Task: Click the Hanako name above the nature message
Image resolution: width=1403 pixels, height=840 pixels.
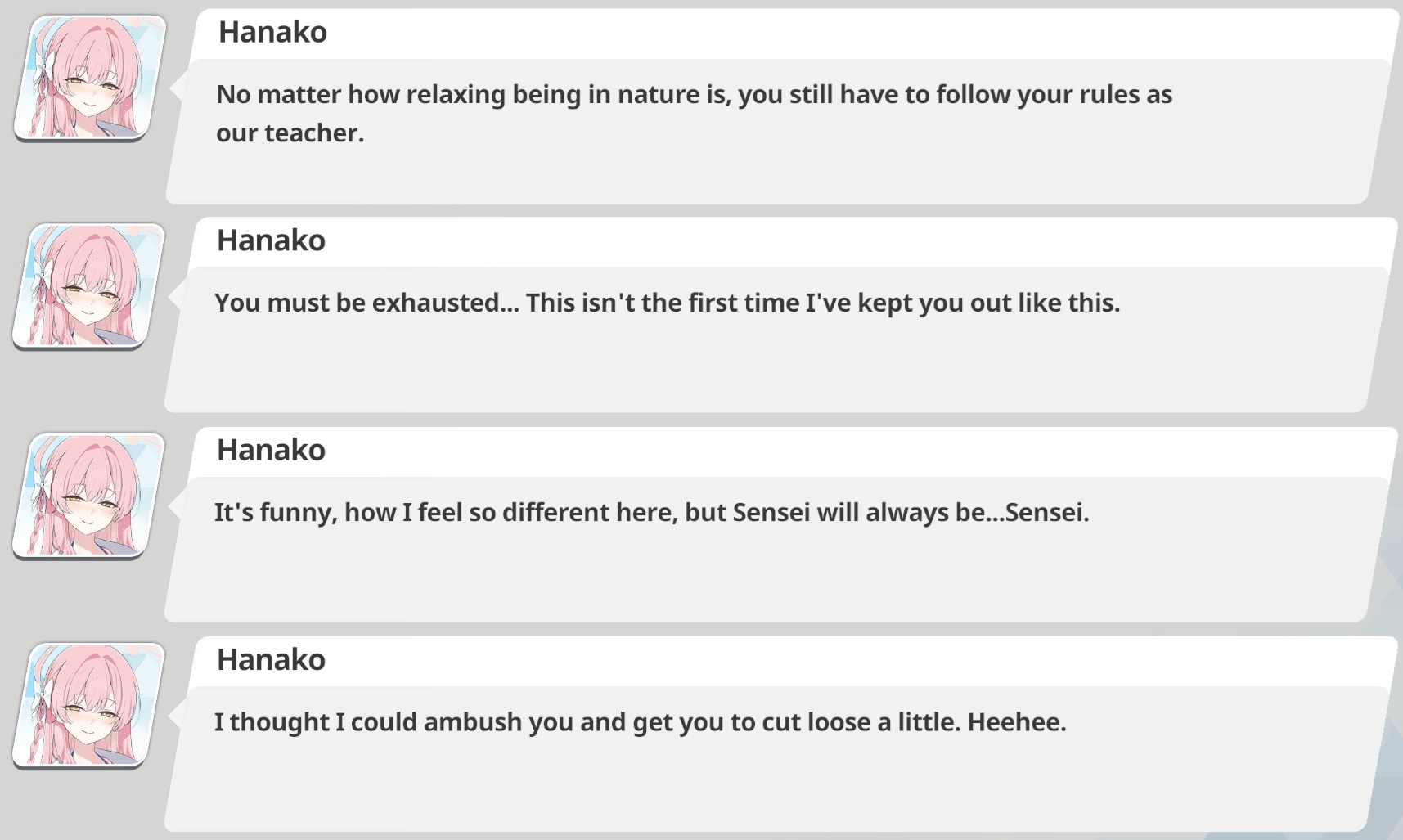Action: pos(272,32)
